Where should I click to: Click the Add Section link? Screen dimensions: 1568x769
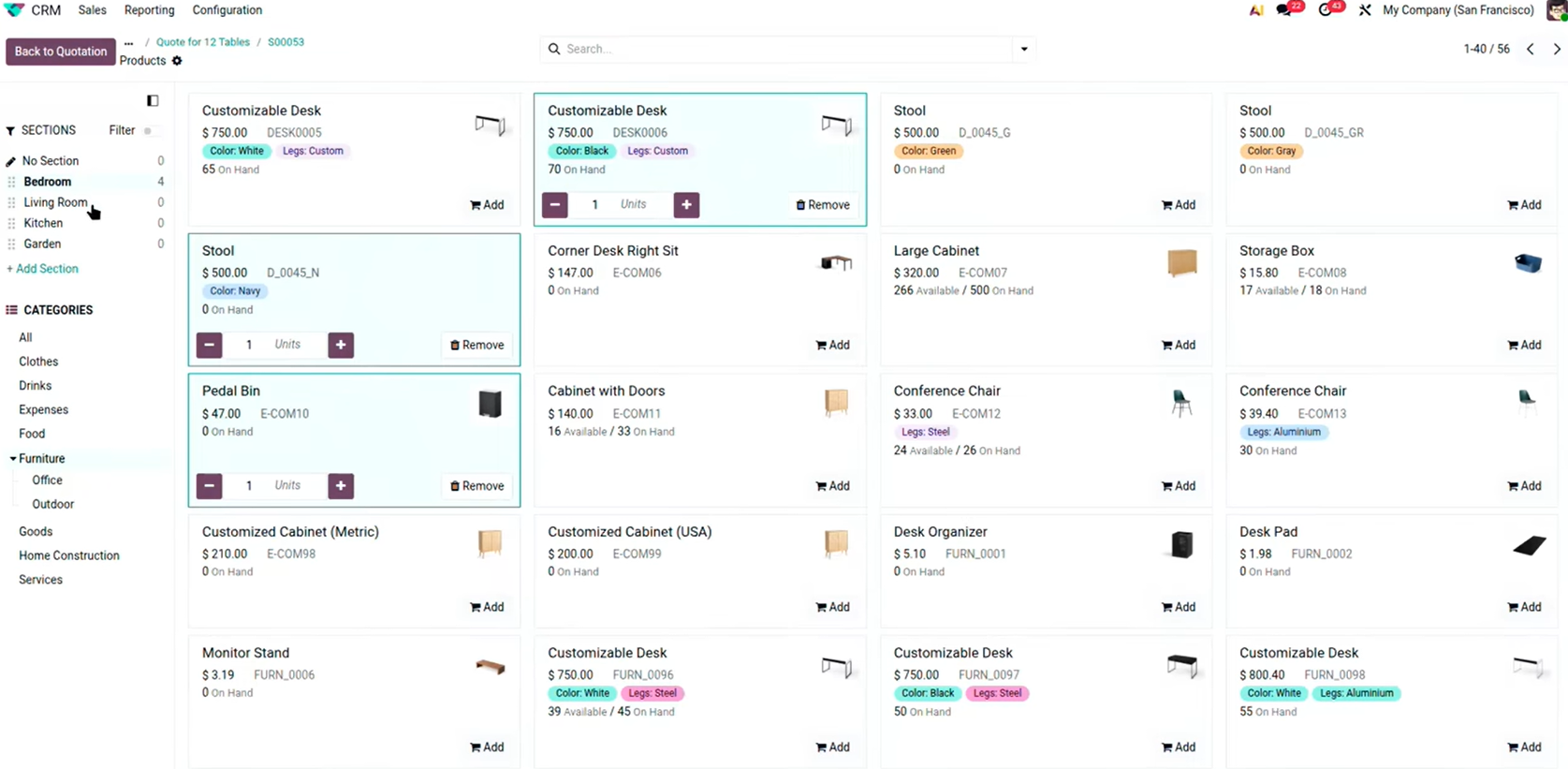tap(43, 269)
